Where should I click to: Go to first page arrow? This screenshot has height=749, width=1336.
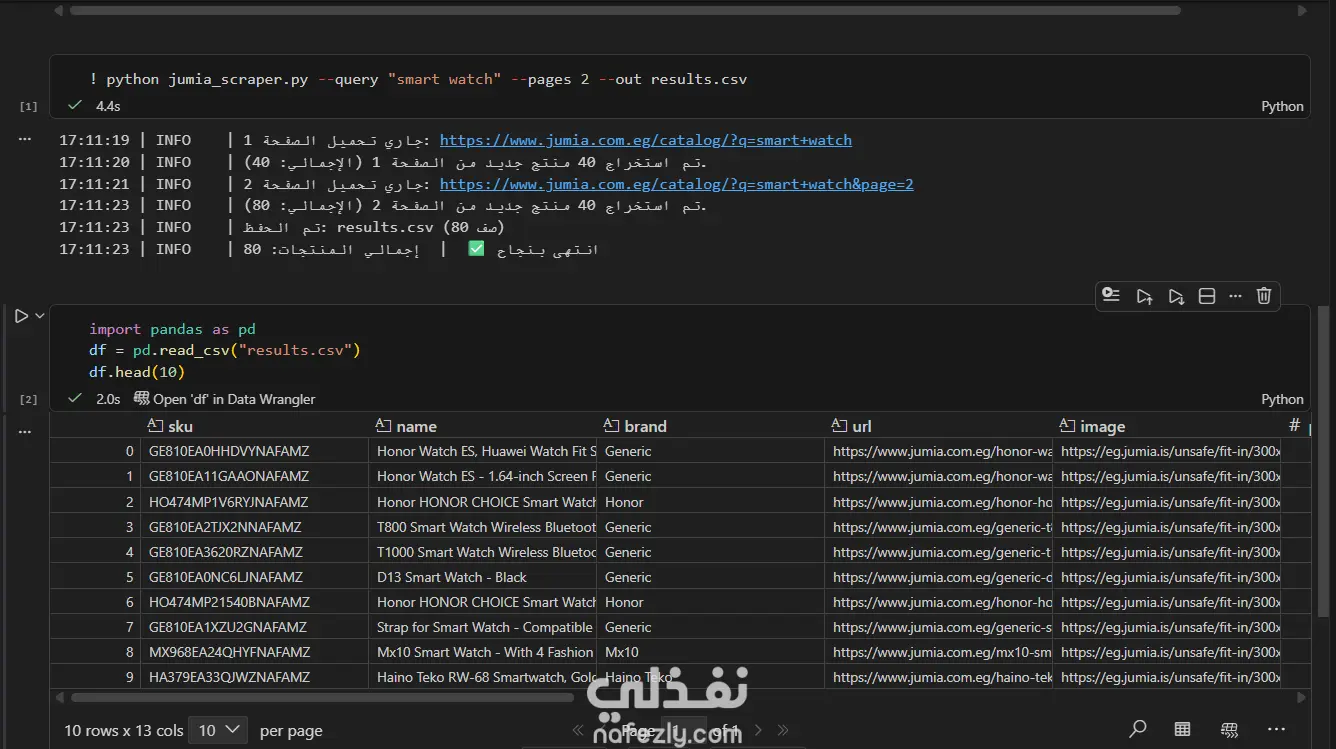(578, 730)
